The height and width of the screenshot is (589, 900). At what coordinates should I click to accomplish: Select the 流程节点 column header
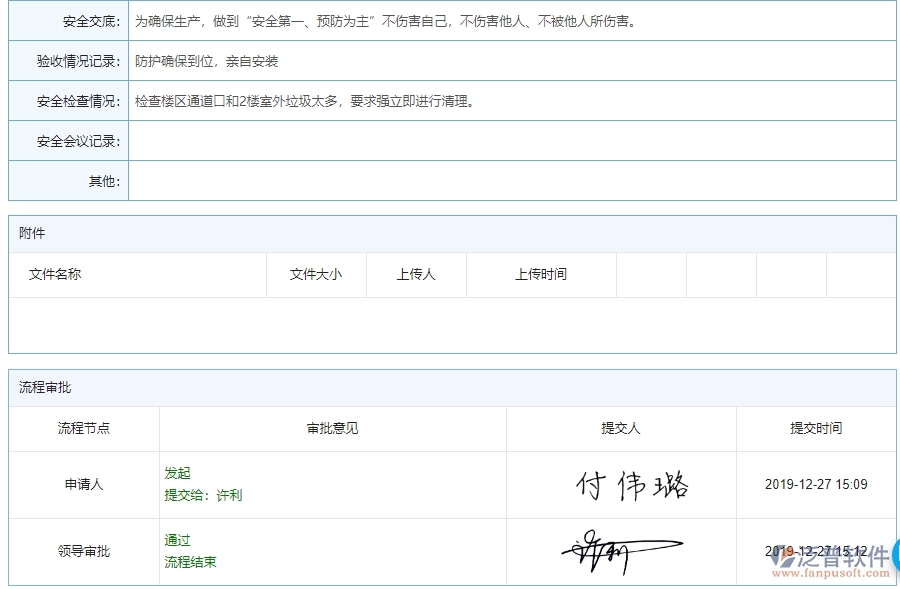[x=83, y=429]
